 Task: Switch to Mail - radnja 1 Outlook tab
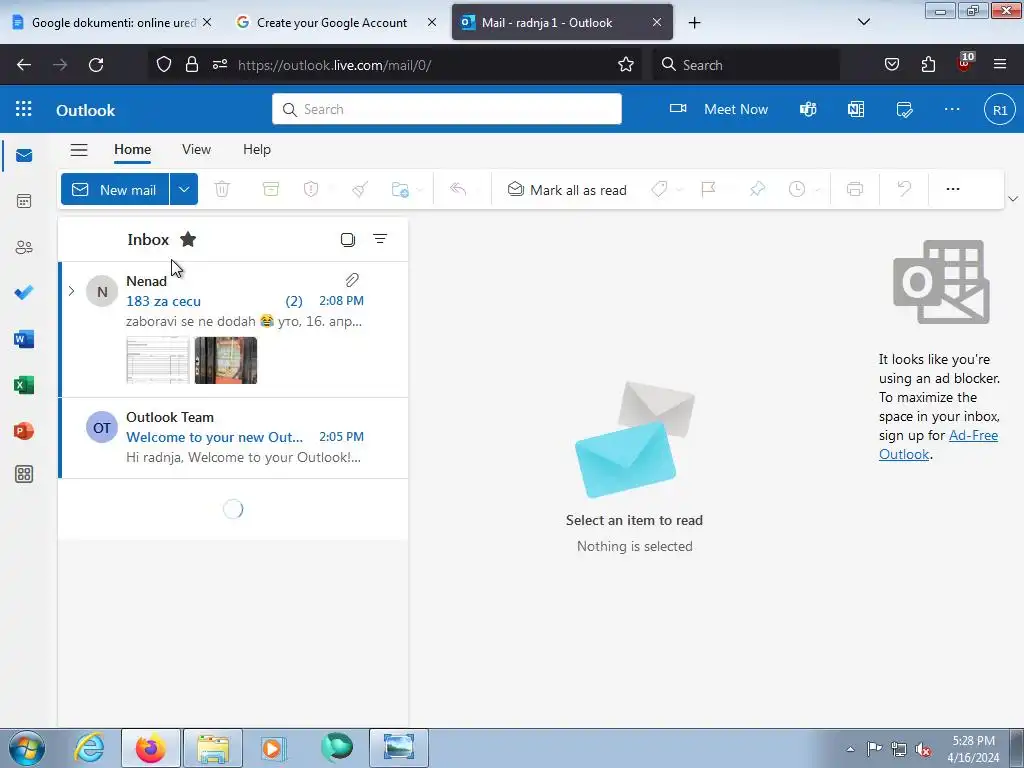562,22
